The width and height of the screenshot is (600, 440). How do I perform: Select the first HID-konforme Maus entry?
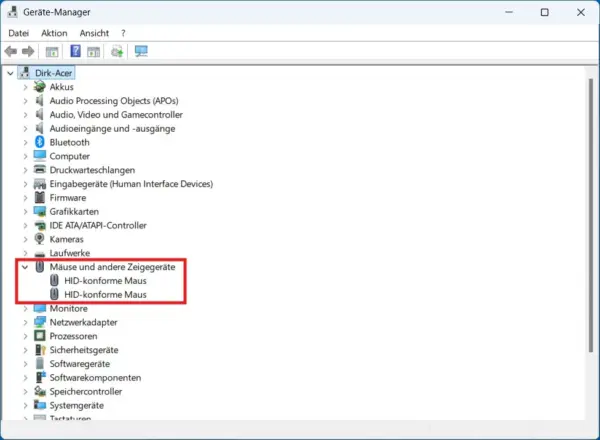(105, 281)
